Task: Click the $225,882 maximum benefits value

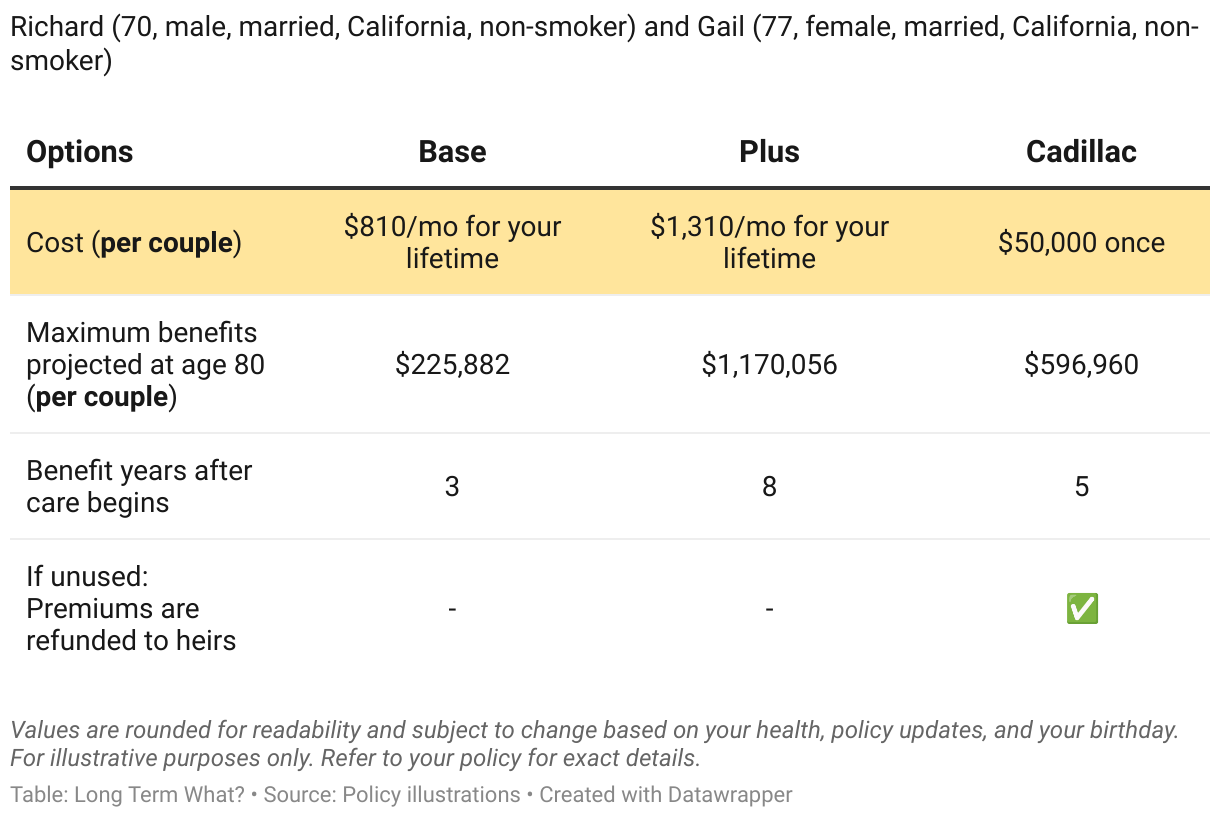Action: click(452, 365)
